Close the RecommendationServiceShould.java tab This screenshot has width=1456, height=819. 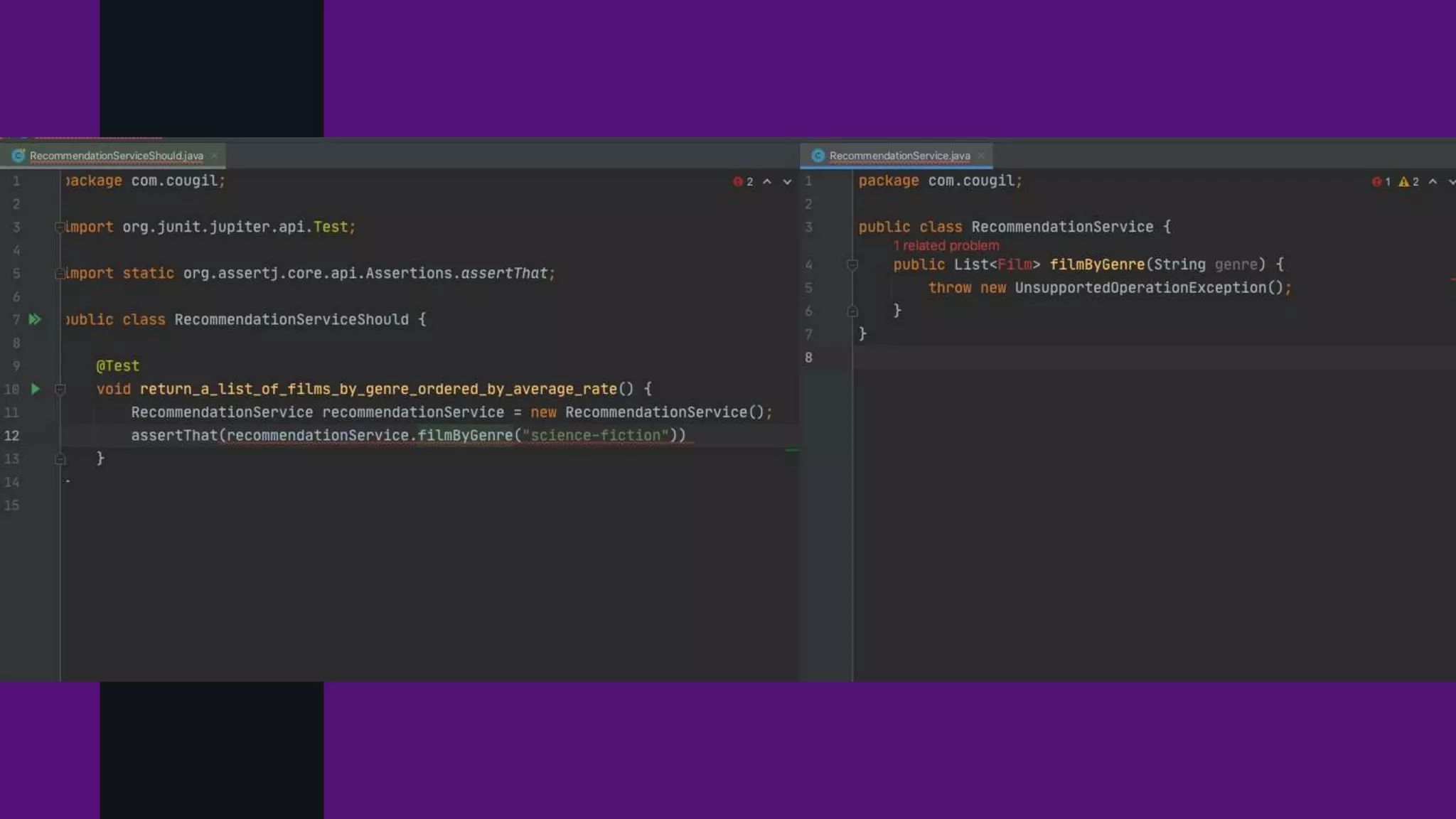(214, 156)
